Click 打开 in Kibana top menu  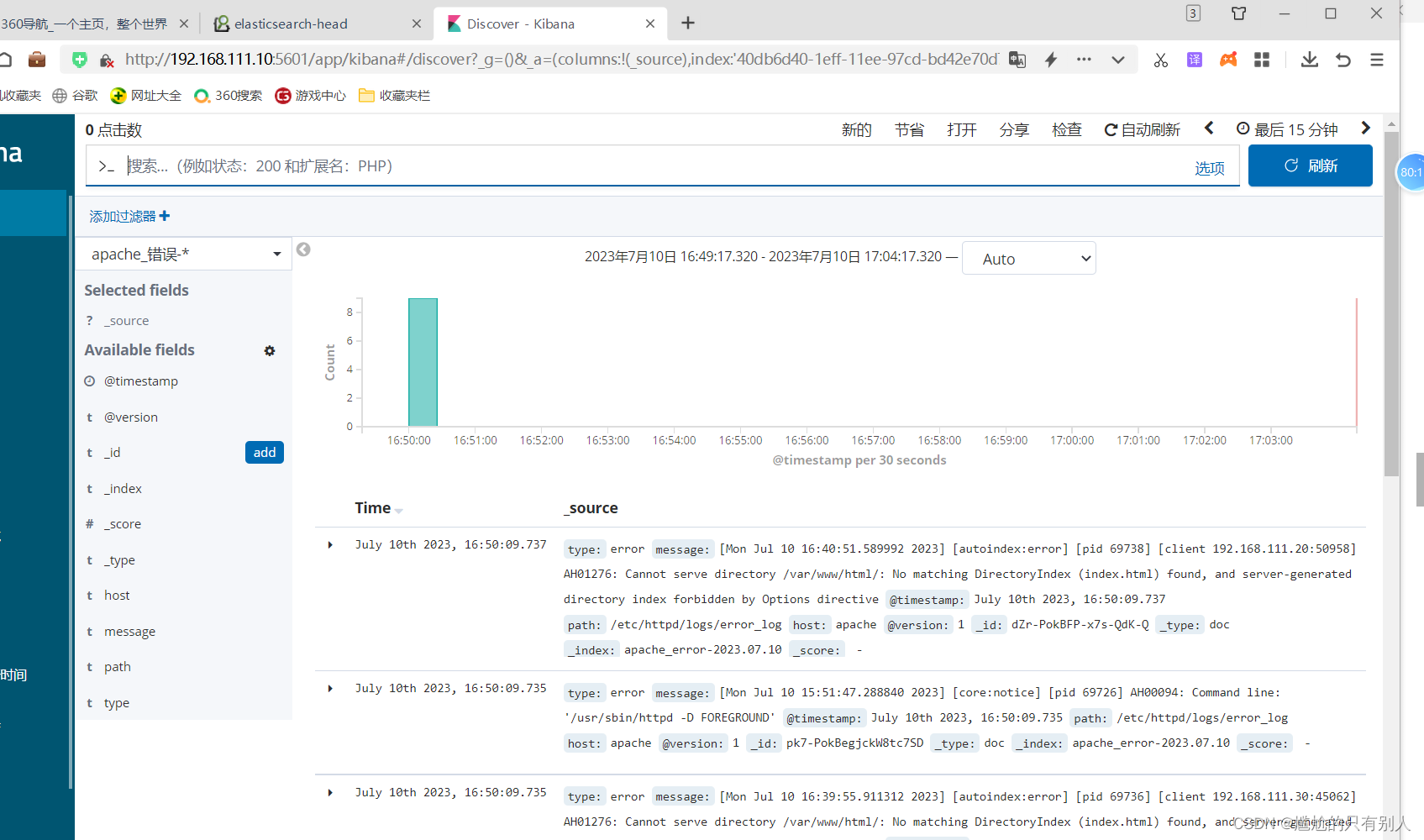click(x=962, y=129)
